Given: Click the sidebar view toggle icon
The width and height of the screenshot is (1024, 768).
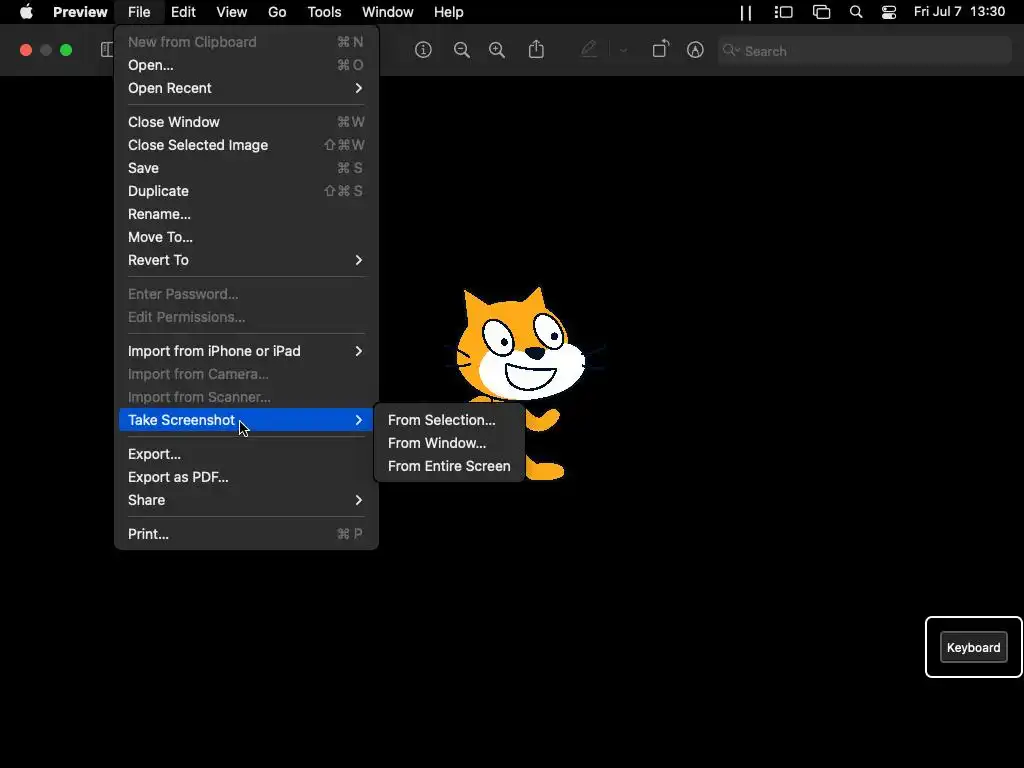Looking at the screenshot, I should click(106, 50).
